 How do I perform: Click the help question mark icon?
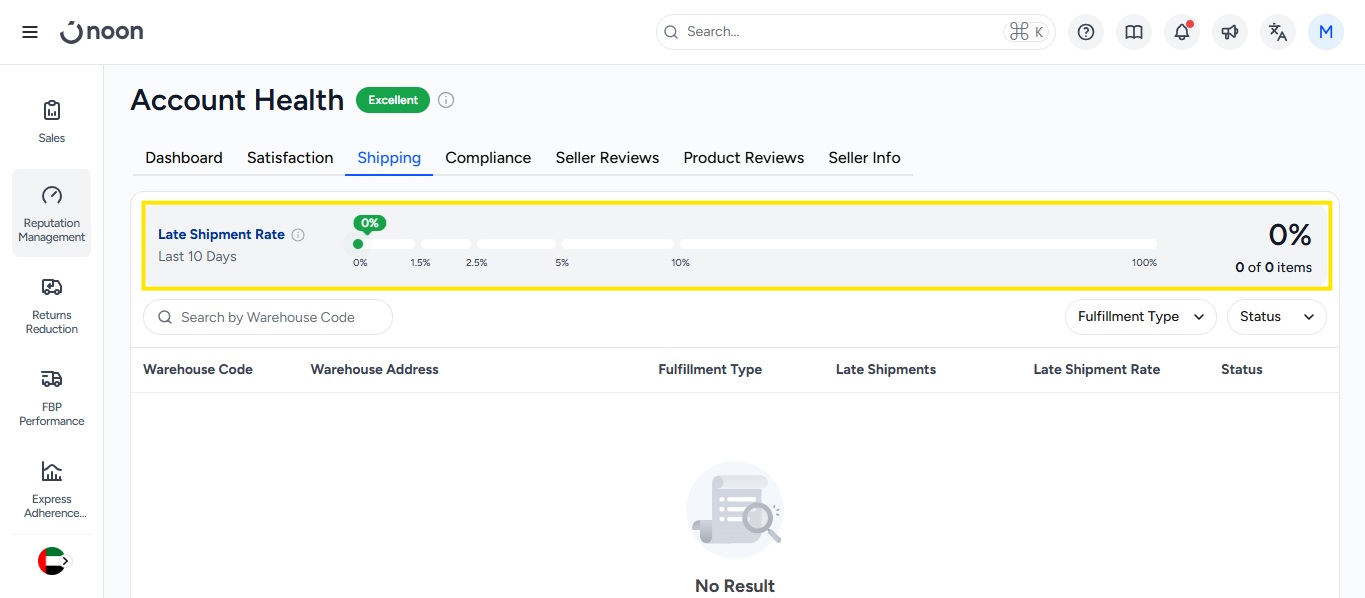coord(1085,32)
